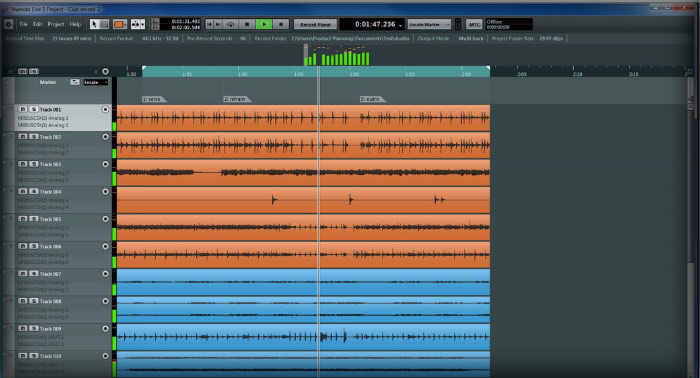Start recording with the transport Record button

pyautogui.click(x=281, y=24)
